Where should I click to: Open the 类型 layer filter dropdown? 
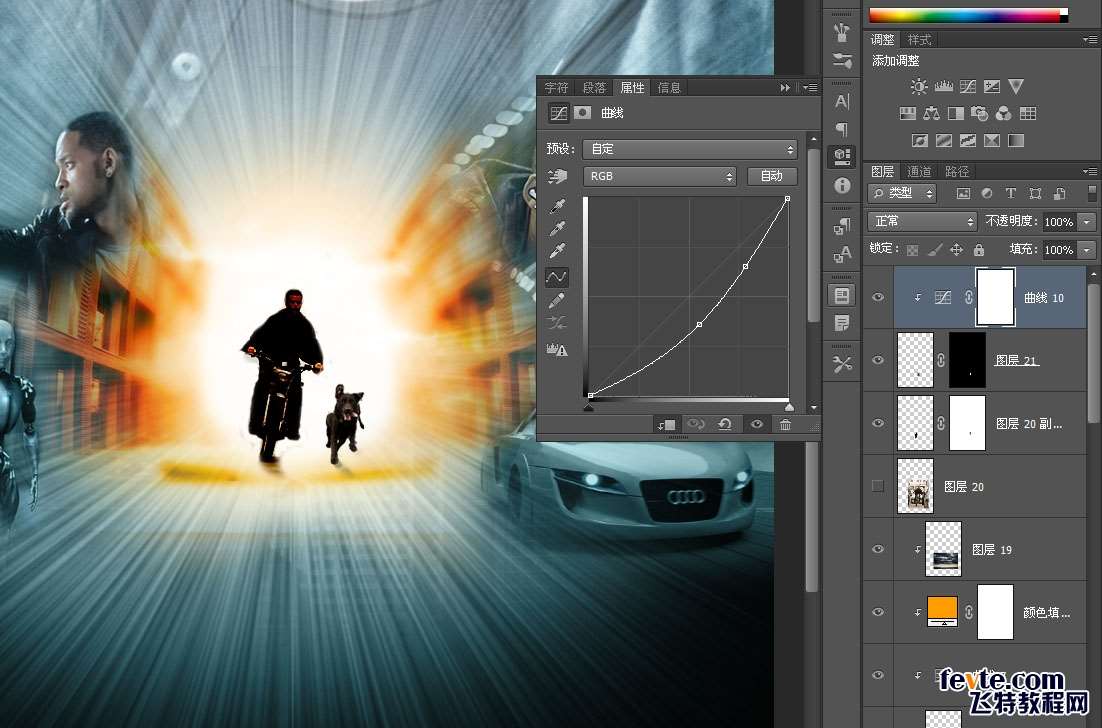[x=902, y=193]
